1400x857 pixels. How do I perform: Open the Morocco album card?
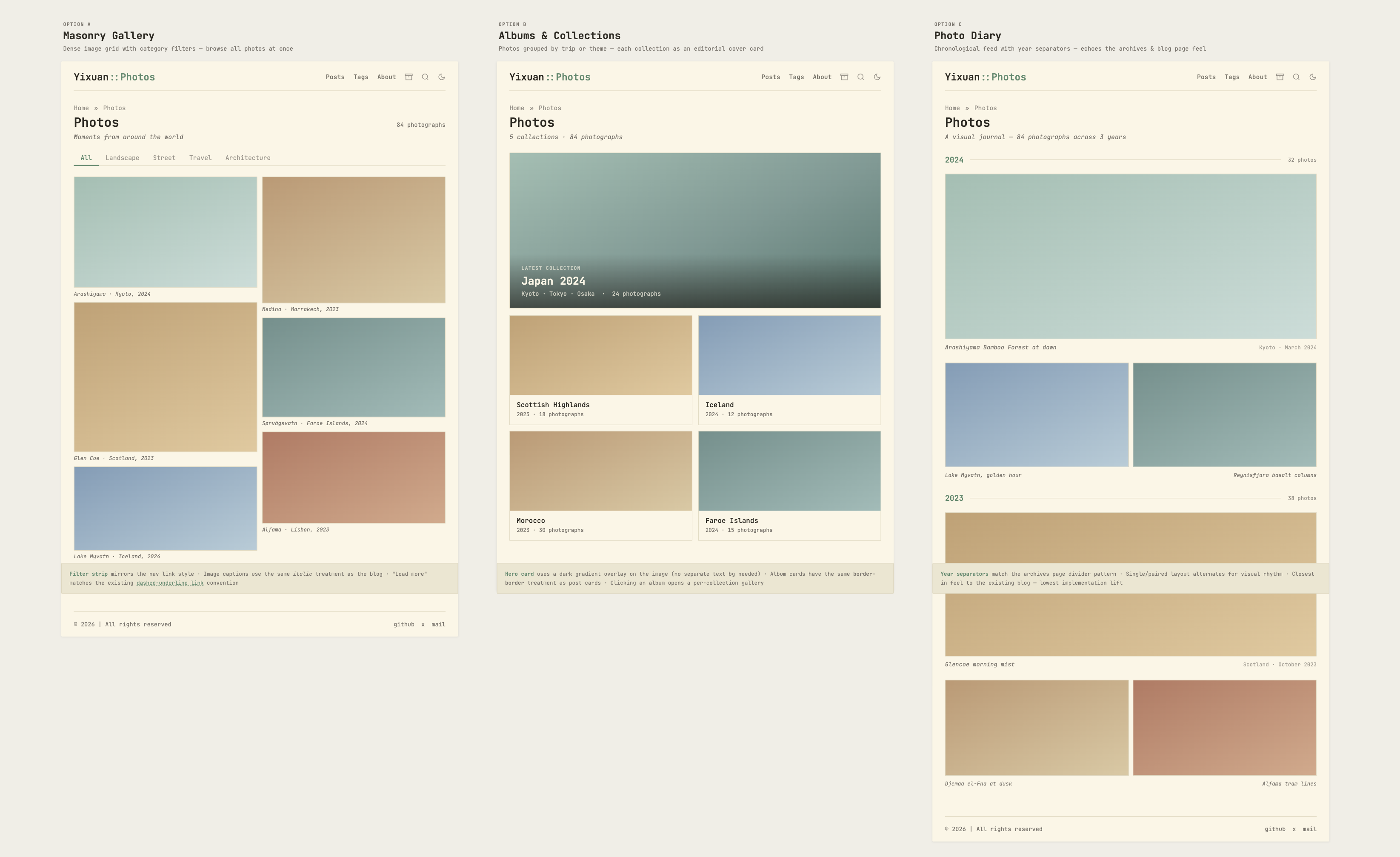(600, 486)
